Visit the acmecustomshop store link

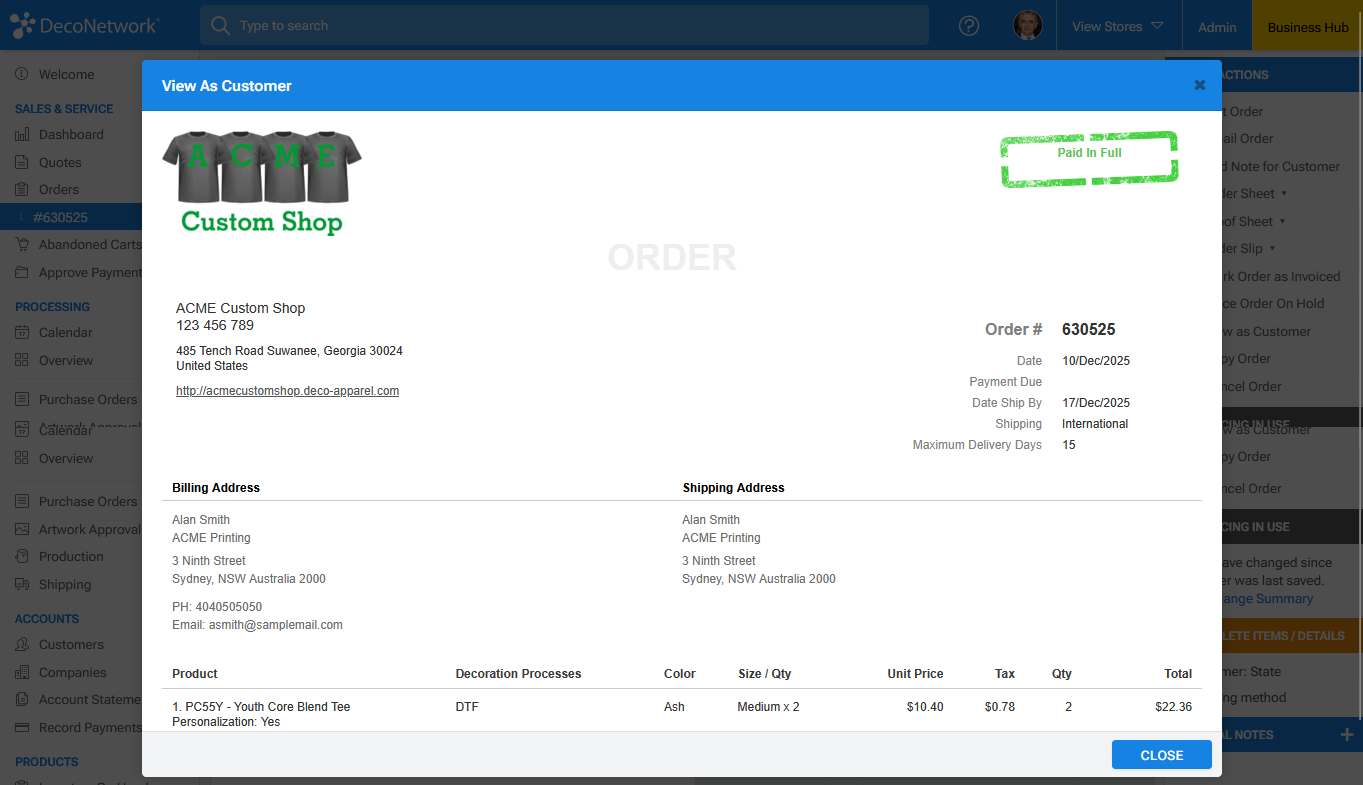point(287,390)
